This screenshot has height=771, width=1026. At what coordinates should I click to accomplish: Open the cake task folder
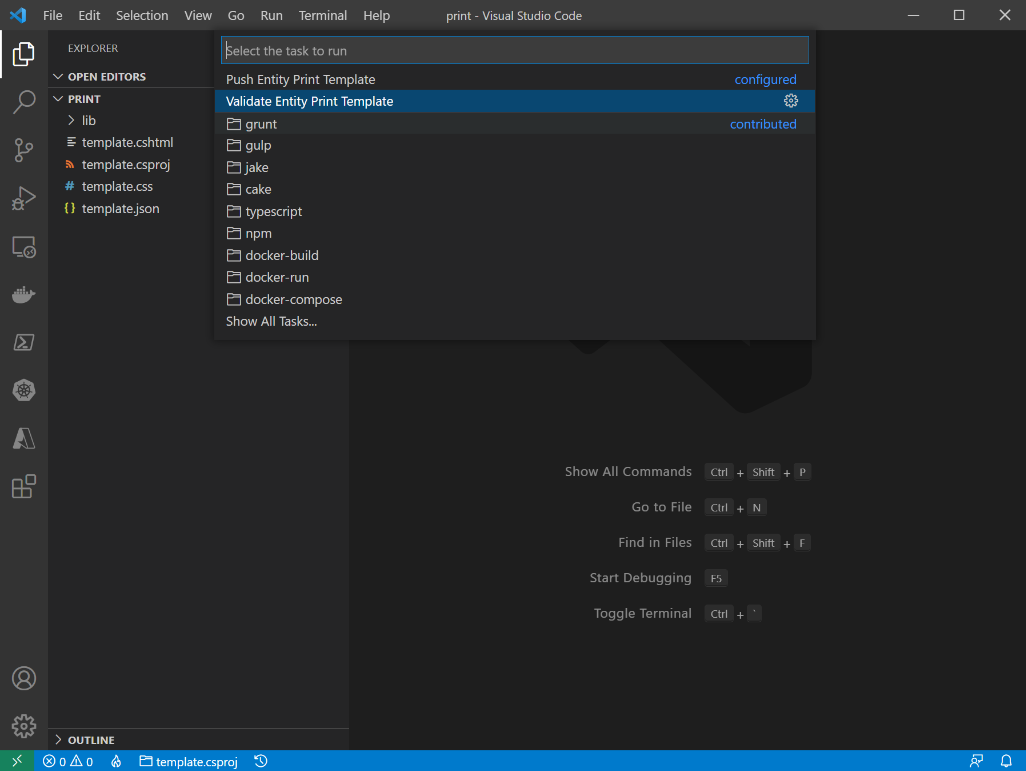pyautogui.click(x=515, y=189)
